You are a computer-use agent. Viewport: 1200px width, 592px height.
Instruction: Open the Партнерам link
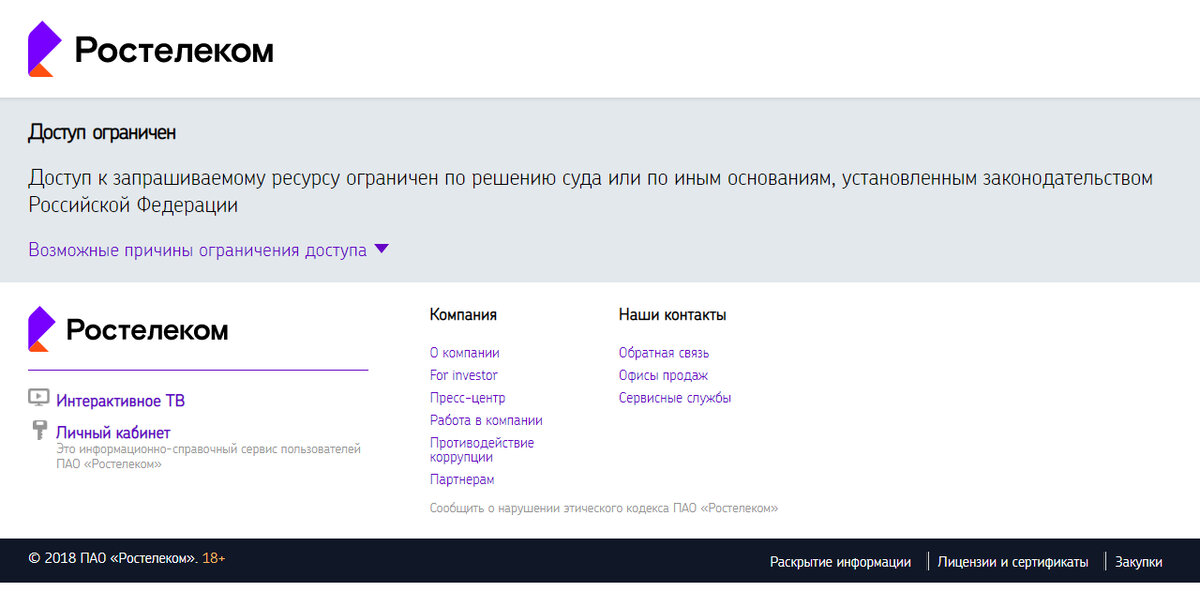462,480
